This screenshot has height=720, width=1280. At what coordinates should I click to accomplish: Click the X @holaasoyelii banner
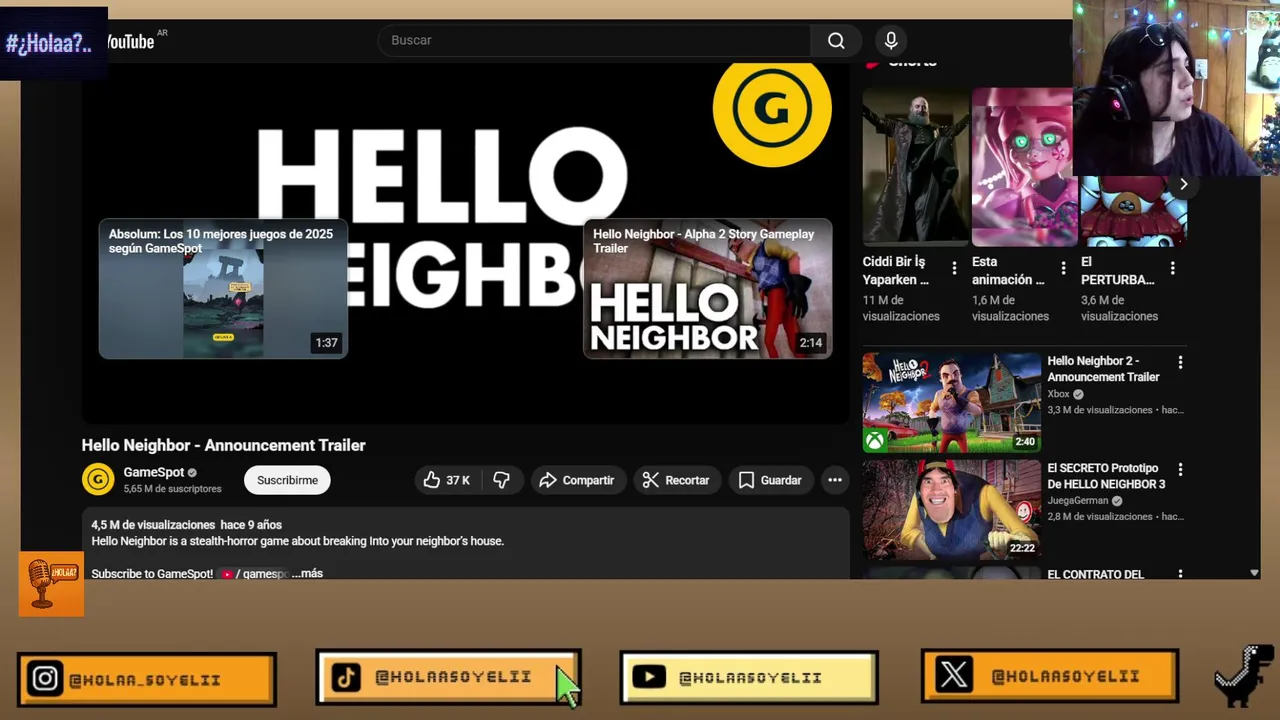[x=1050, y=676]
